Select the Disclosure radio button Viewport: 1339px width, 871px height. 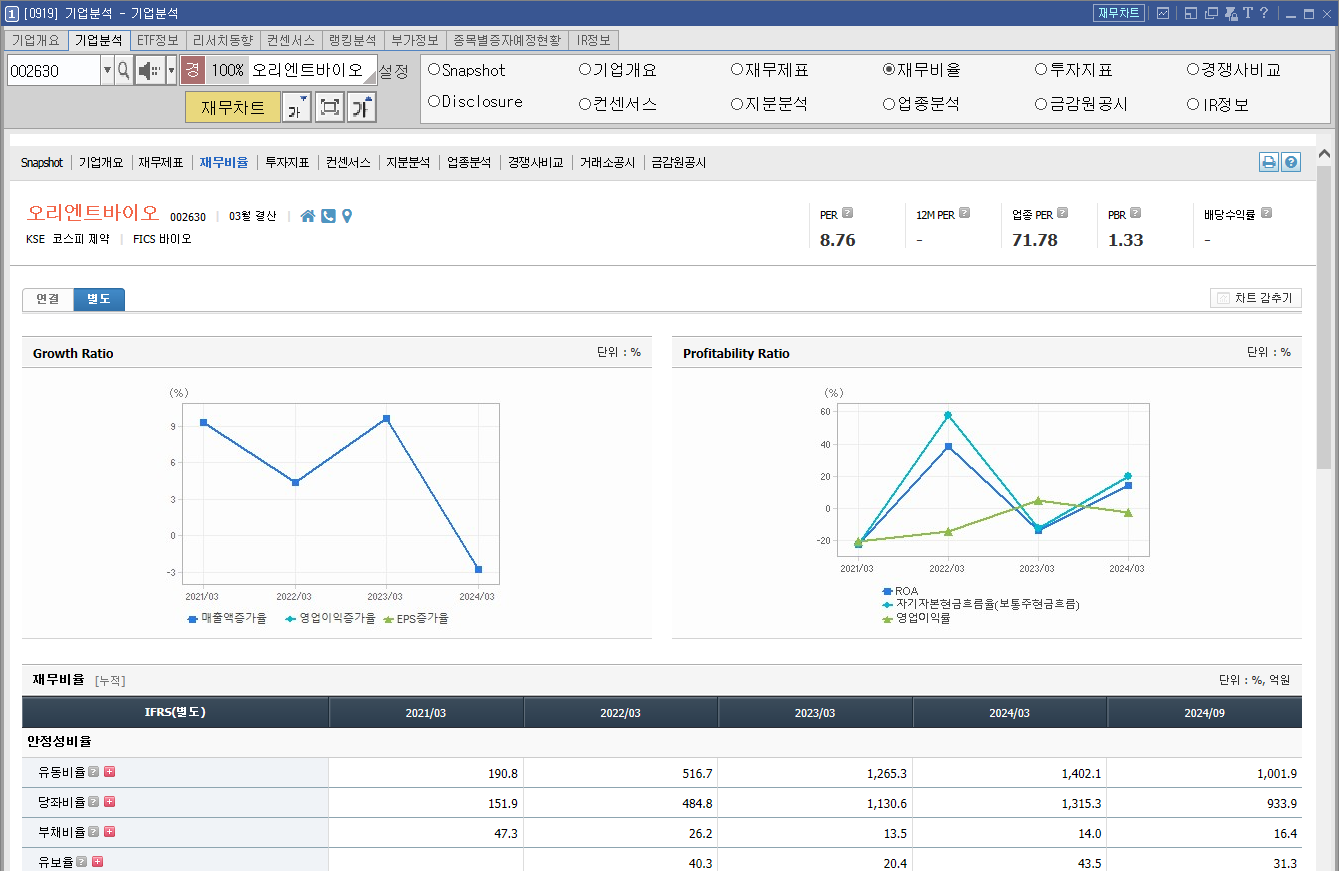click(434, 102)
